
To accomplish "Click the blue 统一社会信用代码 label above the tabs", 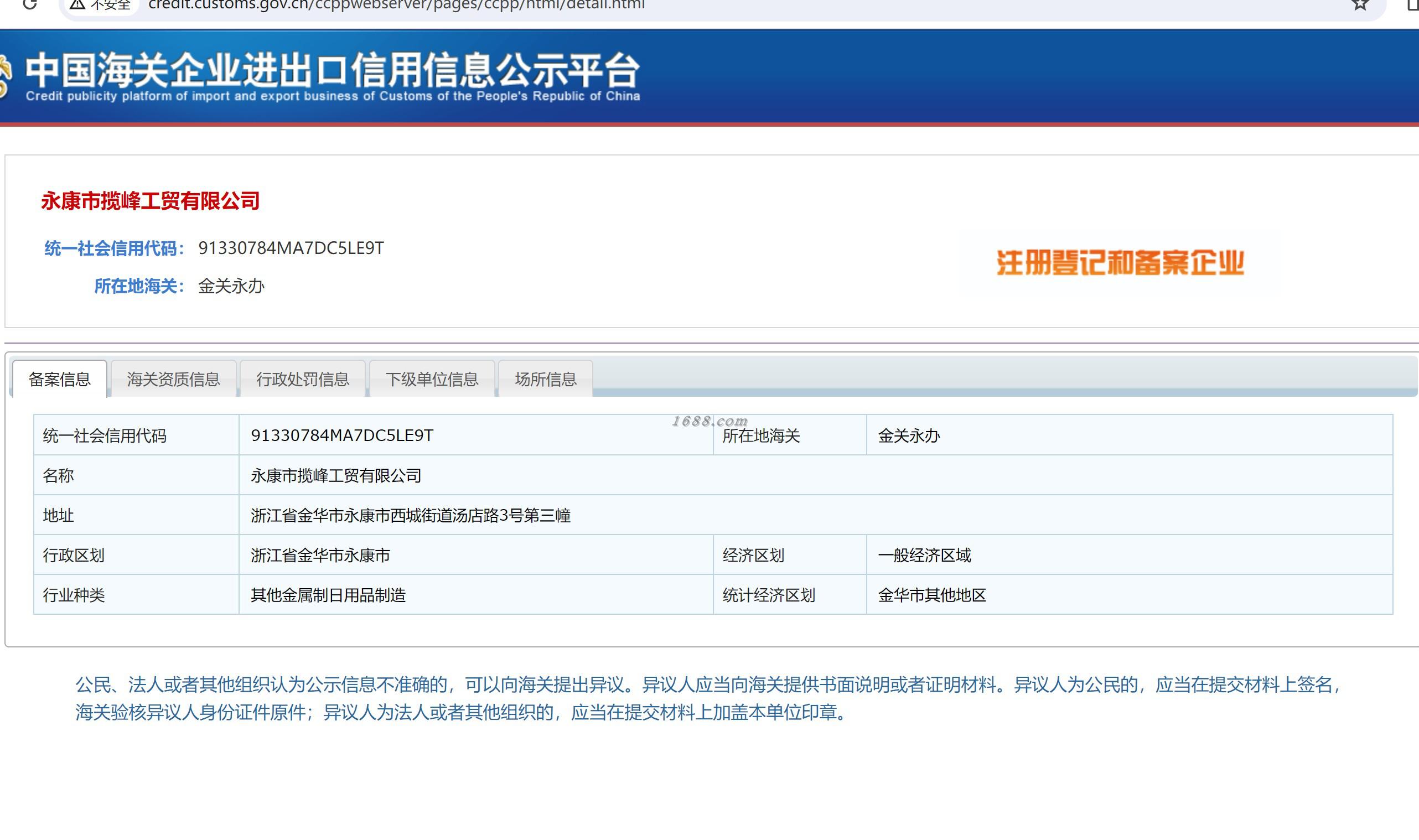I will [x=115, y=248].
